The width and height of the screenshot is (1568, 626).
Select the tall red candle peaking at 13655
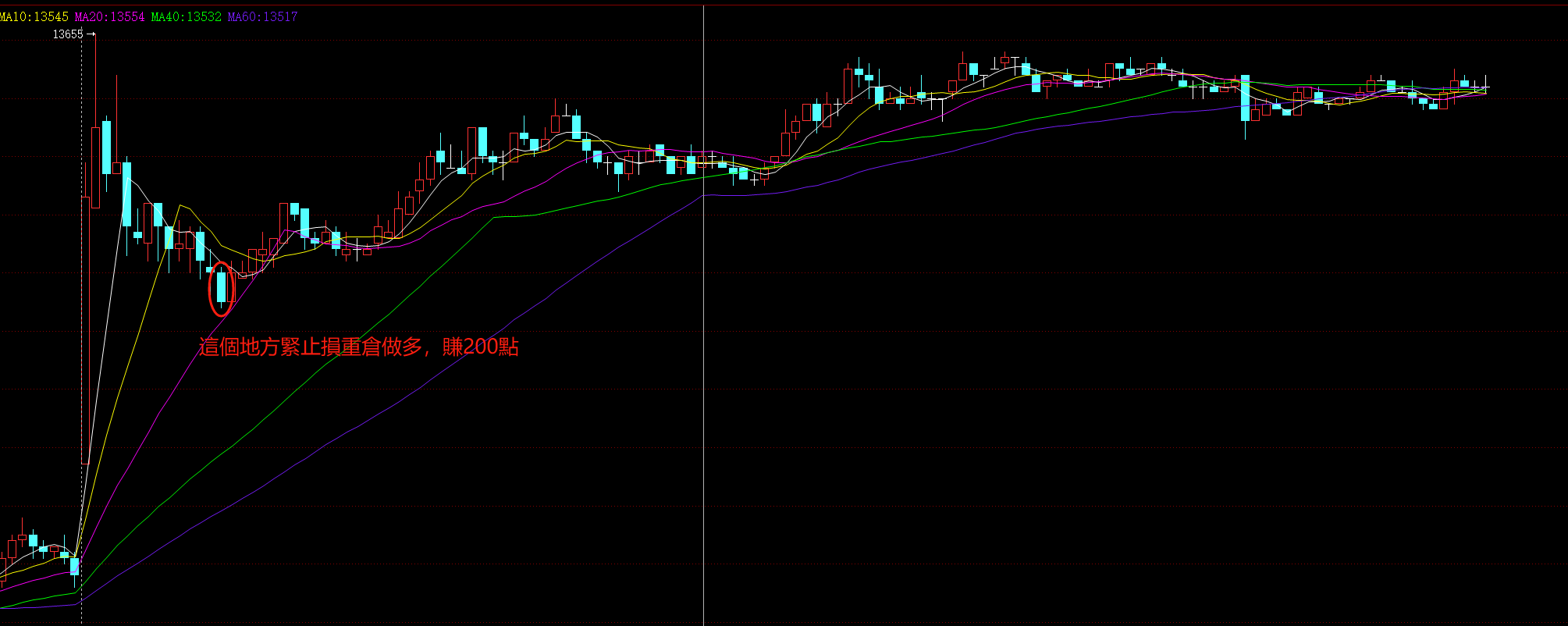pyautogui.click(x=96, y=168)
